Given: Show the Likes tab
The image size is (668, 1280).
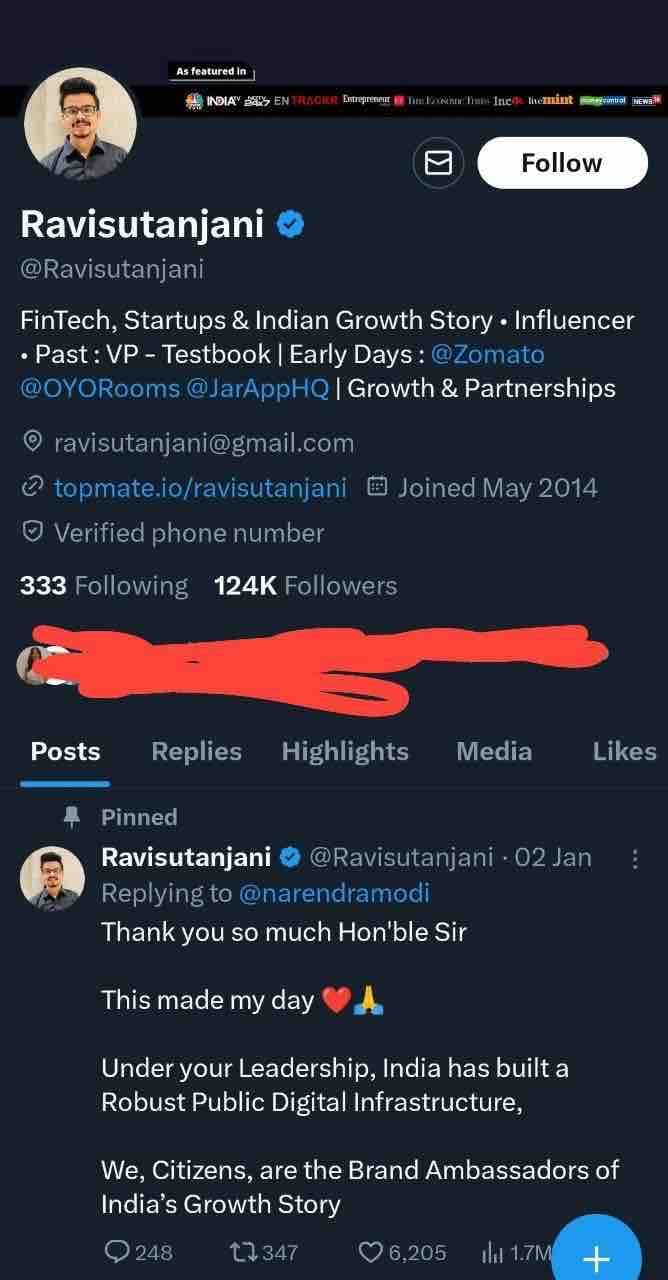Looking at the screenshot, I should 624,752.
